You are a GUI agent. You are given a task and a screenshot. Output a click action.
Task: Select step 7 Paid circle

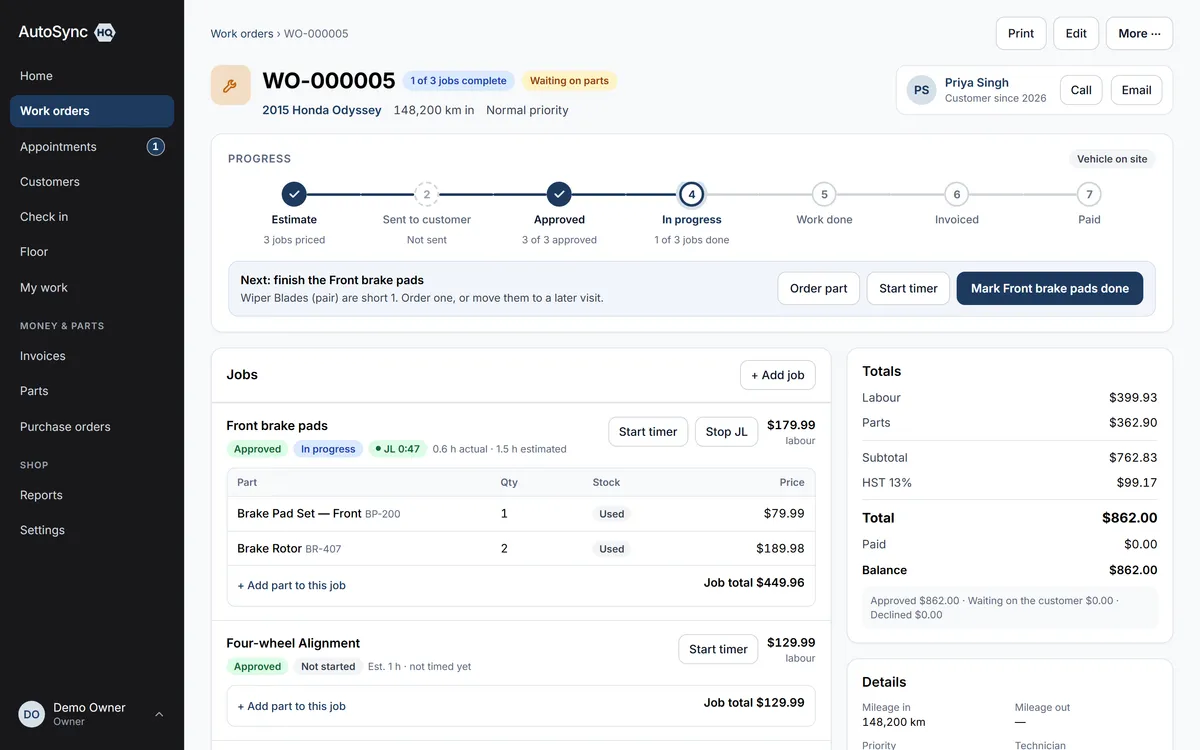click(x=1089, y=194)
